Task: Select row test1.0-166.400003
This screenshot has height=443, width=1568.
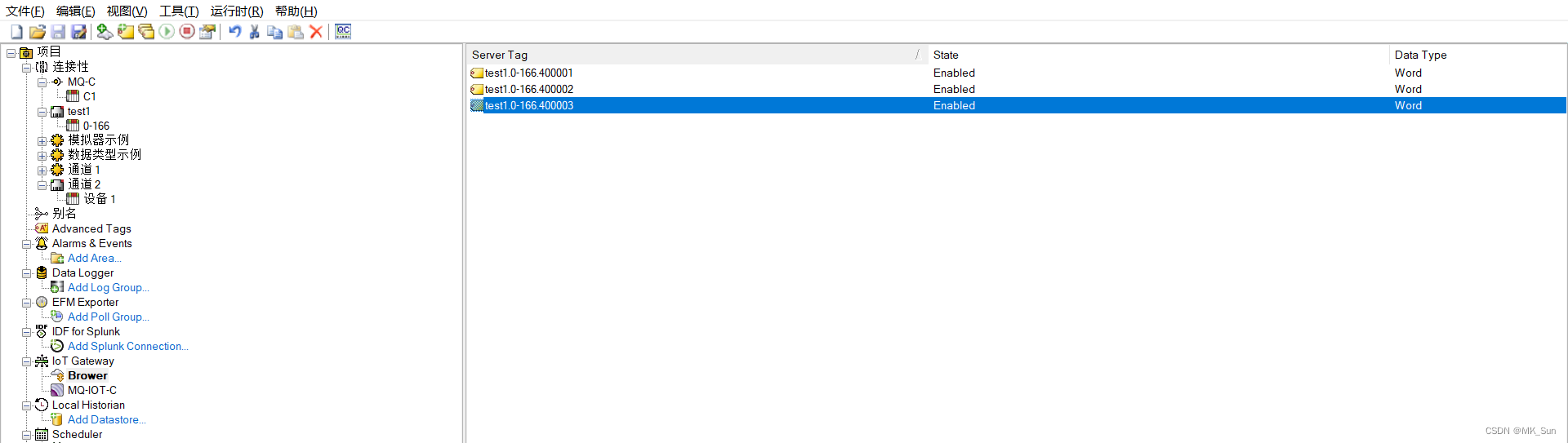Action: pos(1017,105)
